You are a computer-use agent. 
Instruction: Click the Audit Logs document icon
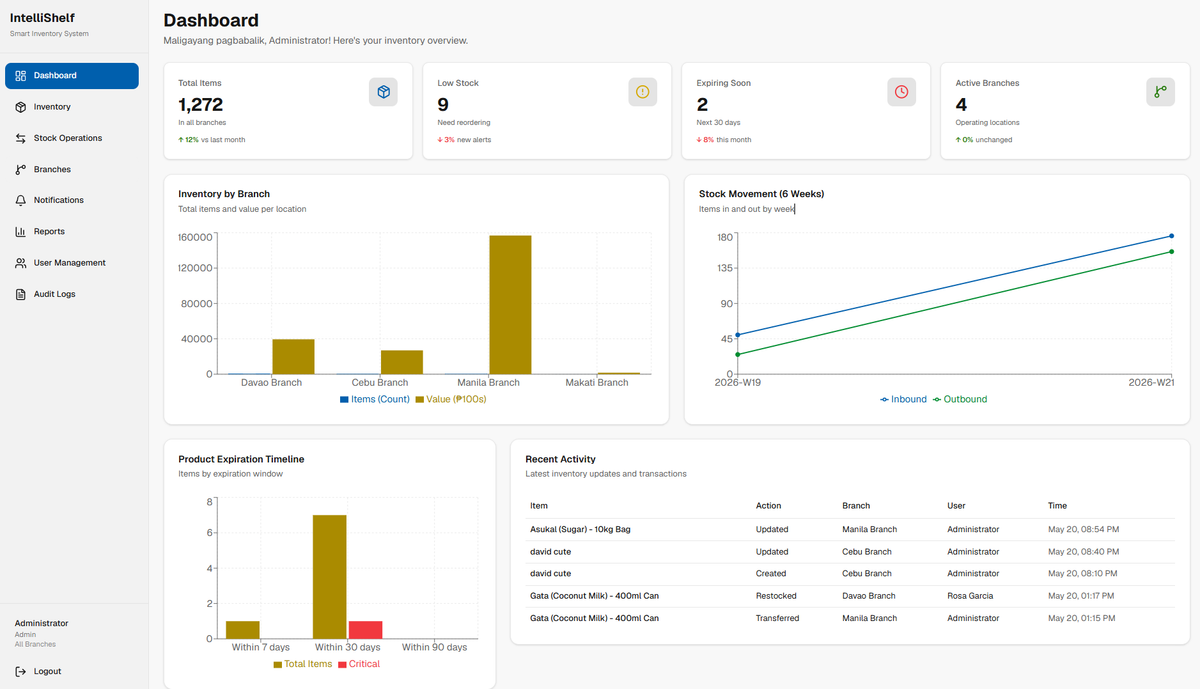click(21, 294)
